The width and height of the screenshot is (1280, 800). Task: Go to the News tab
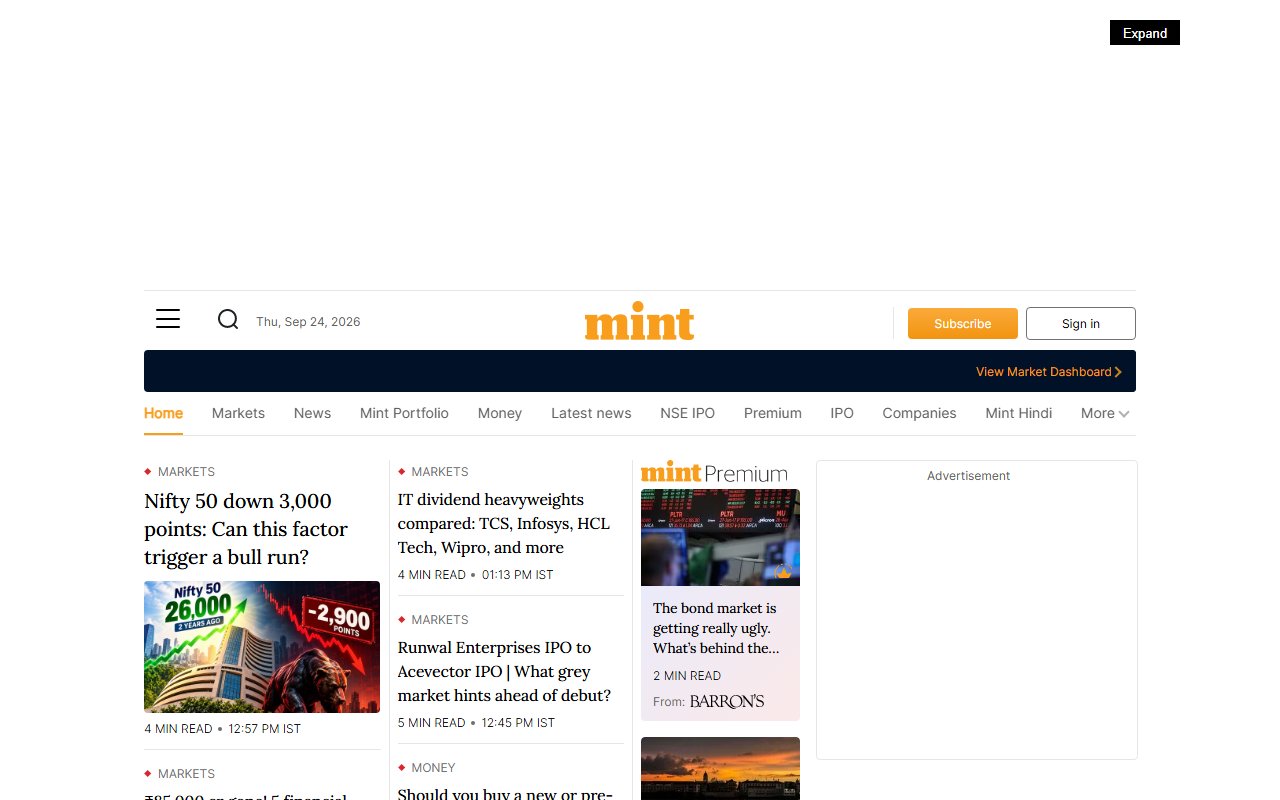coord(312,414)
